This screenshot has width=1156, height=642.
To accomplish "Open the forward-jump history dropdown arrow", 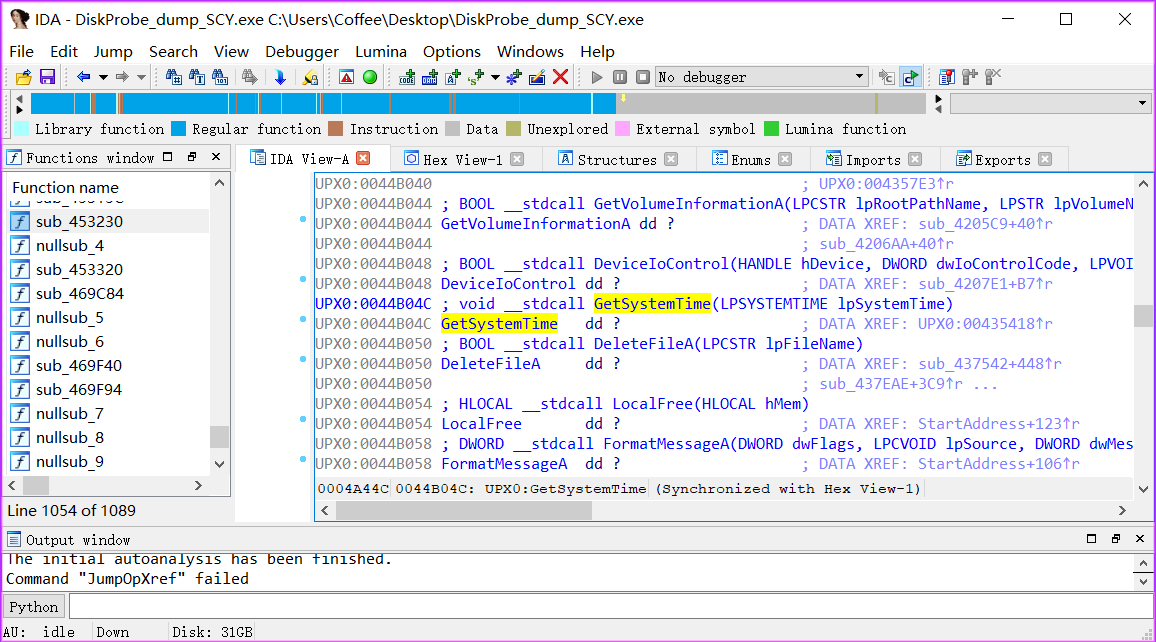I will [x=142, y=77].
